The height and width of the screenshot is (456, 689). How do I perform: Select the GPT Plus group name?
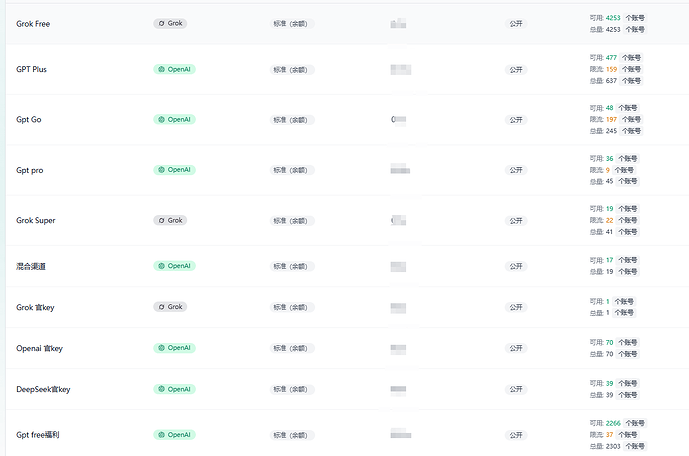click(31, 69)
